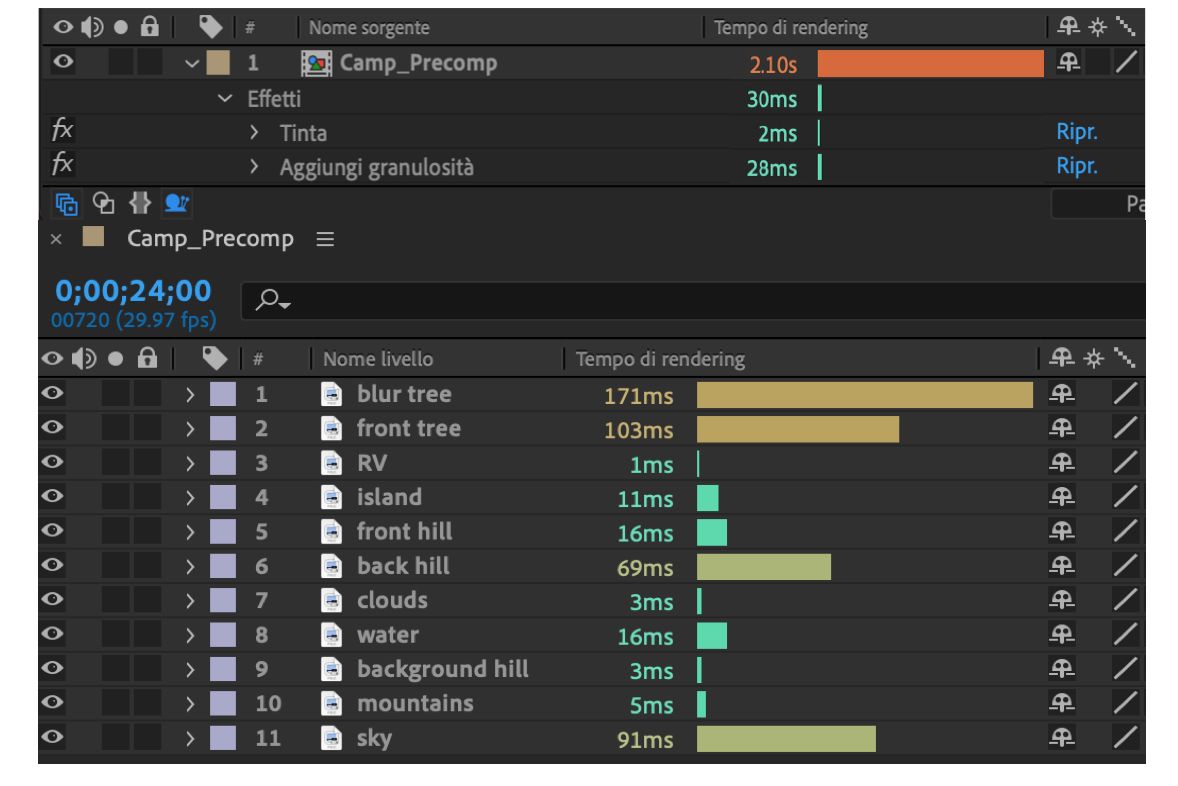Click Ripr. to reset Aggiungi granulosità
Screen dimensions: 1178x786
click(1077, 167)
